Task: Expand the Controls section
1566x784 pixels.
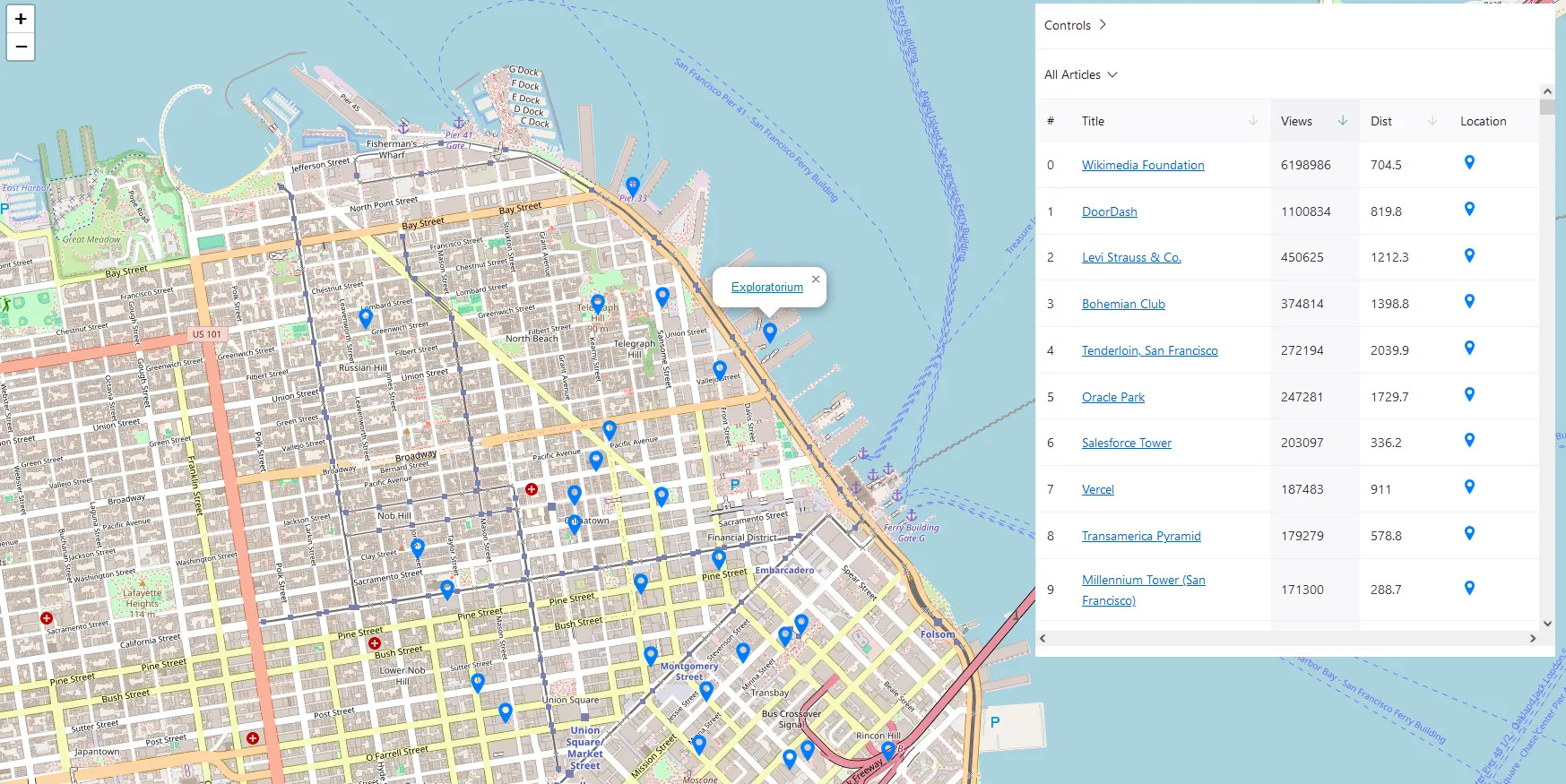Action: 1075,25
